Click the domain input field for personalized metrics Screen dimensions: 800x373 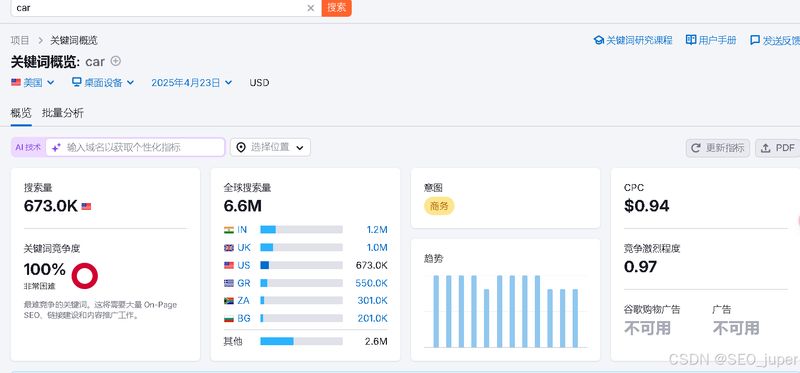135,147
